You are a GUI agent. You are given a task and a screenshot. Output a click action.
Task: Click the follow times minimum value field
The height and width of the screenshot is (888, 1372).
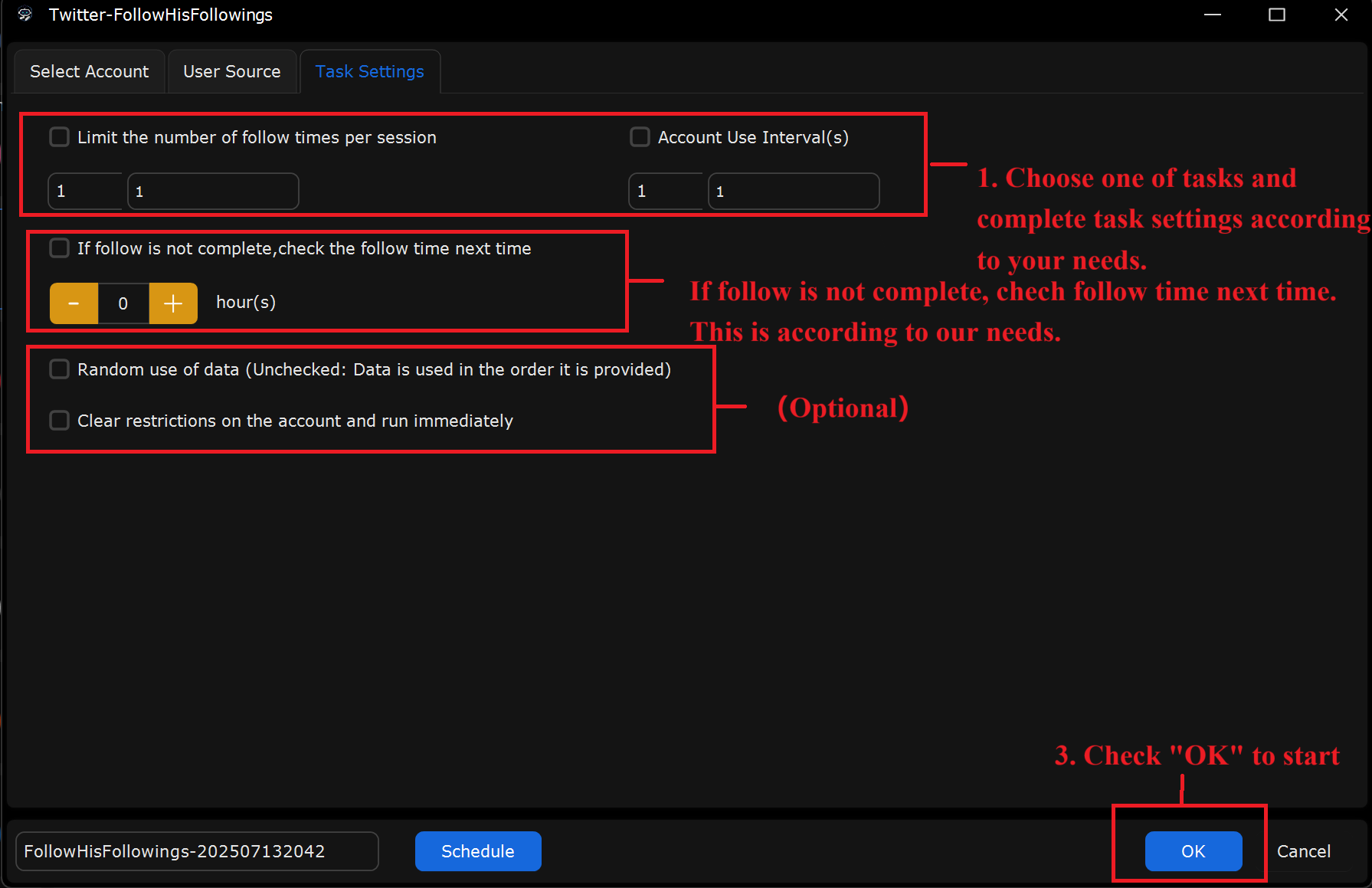click(x=85, y=191)
